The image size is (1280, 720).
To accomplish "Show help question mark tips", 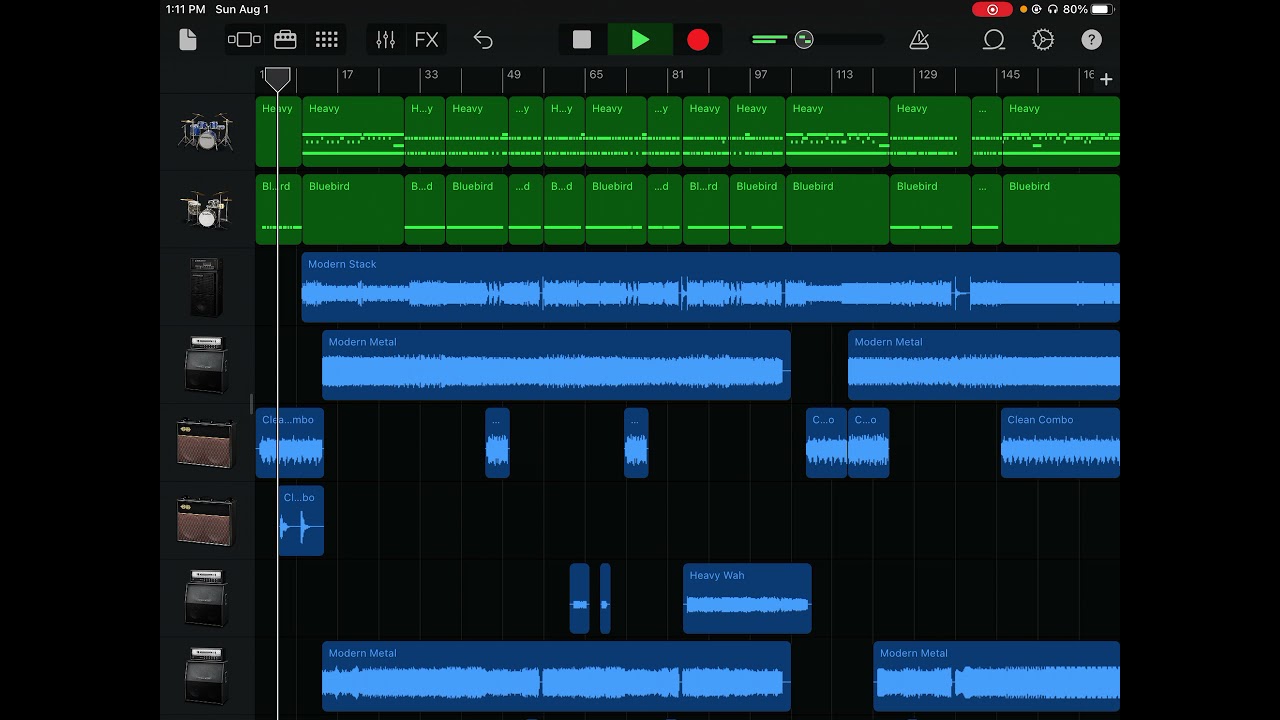I will pyautogui.click(x=1091, y=40).
